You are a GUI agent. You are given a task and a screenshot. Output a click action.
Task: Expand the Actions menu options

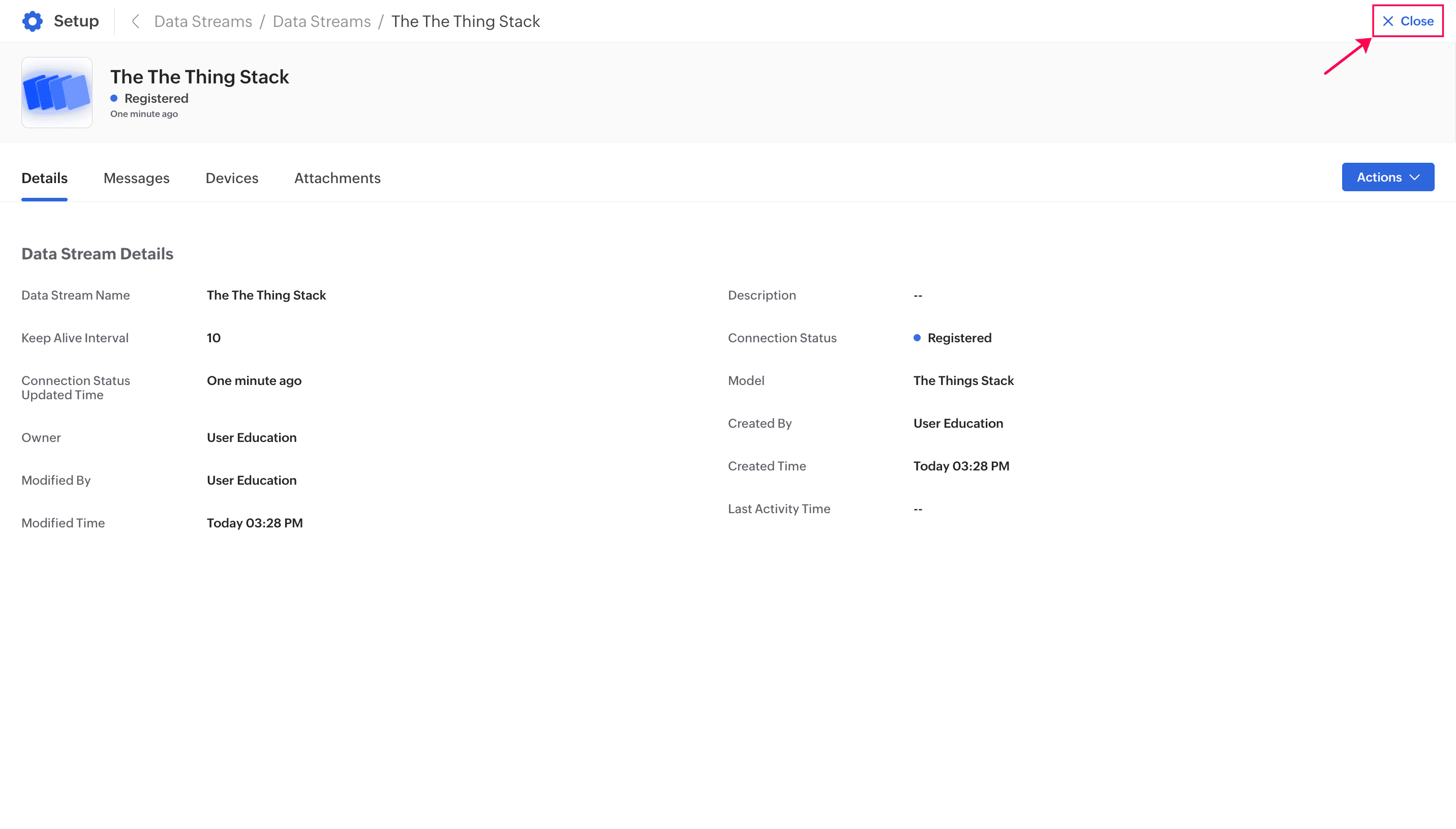coord(1387,176)
